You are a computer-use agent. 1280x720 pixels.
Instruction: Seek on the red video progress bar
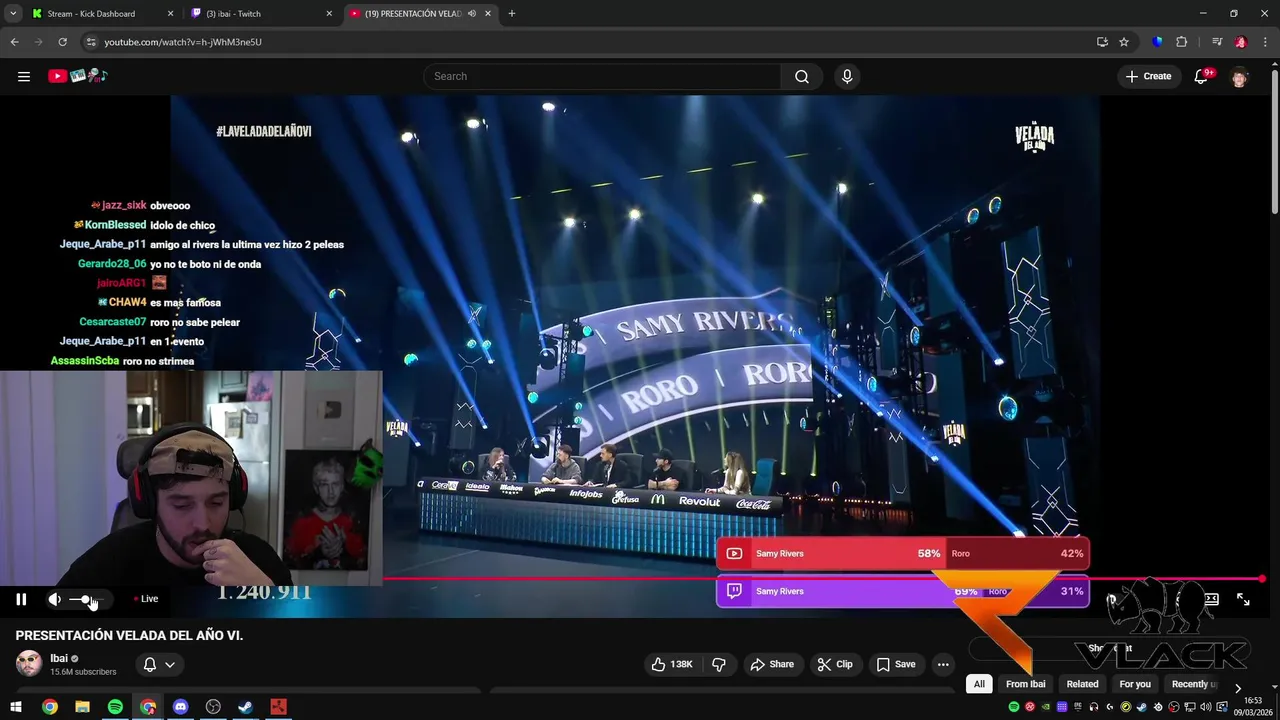point(823,579)
